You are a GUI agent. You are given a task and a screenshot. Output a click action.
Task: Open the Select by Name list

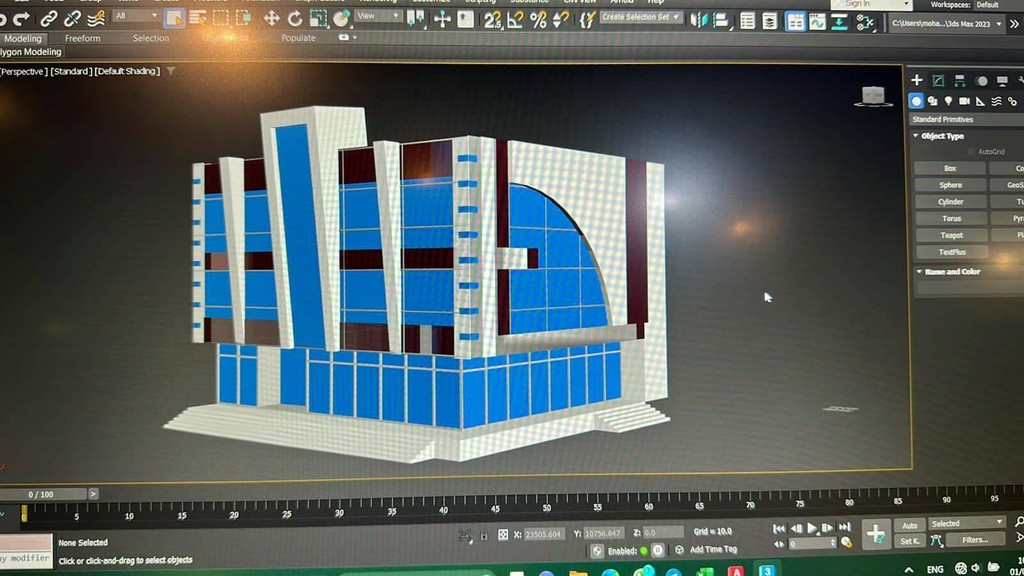coord(198,18)
